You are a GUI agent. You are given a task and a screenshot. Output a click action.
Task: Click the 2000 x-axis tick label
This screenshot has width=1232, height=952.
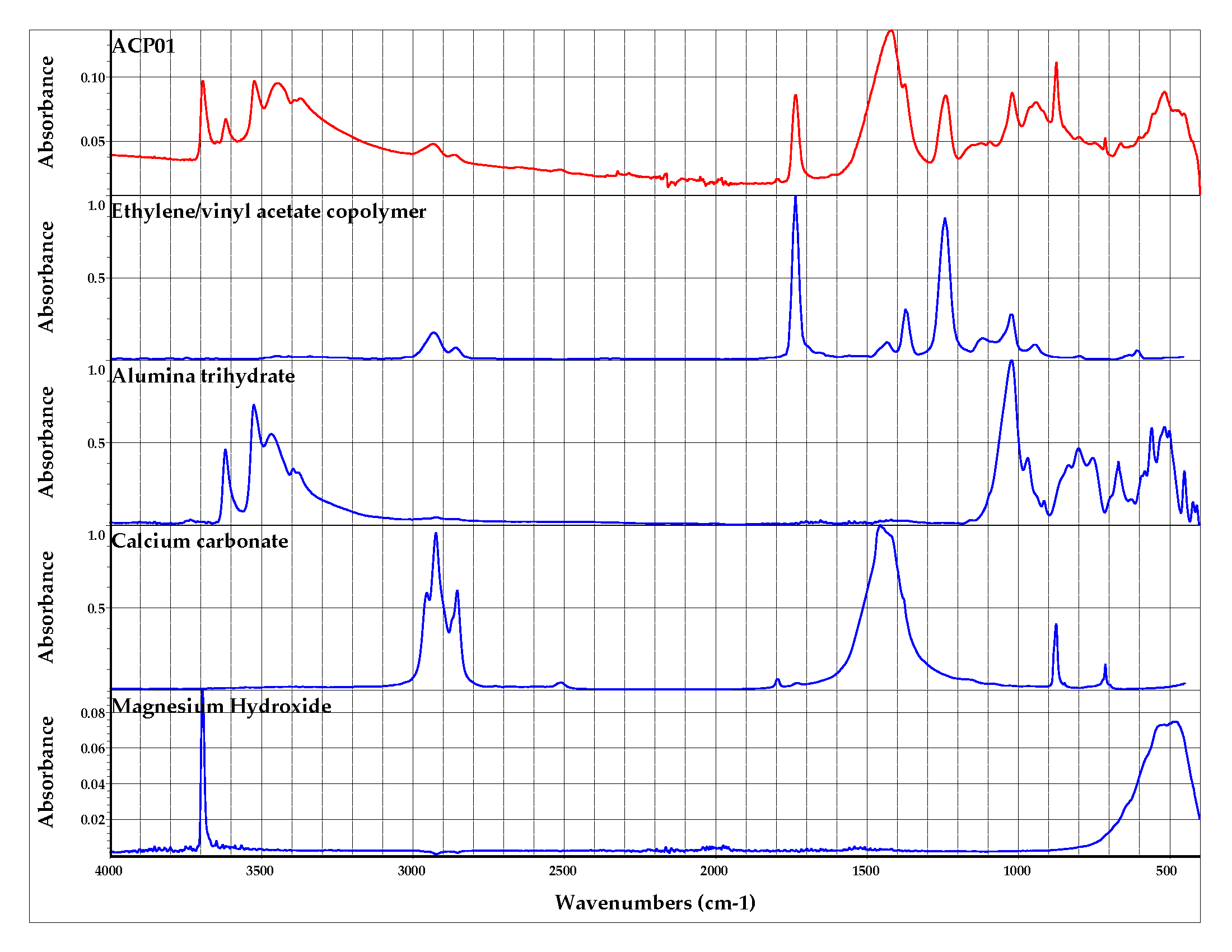(x=714, y=871)
